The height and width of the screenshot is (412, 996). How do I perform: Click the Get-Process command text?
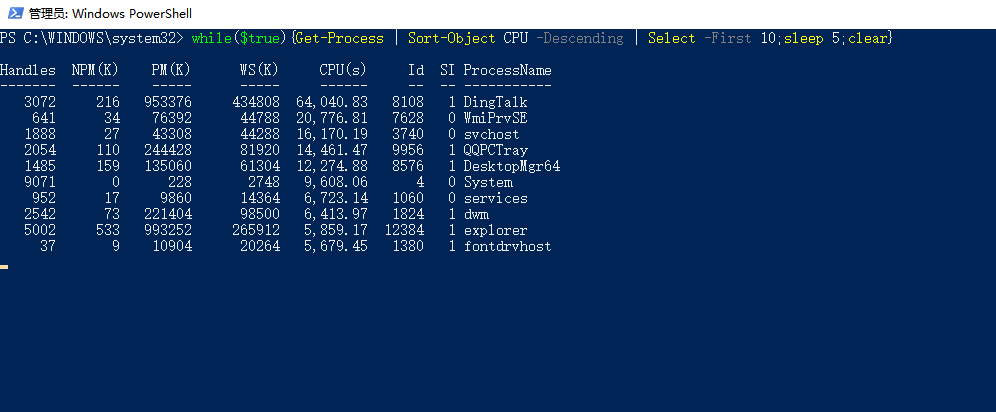(340, 38)
